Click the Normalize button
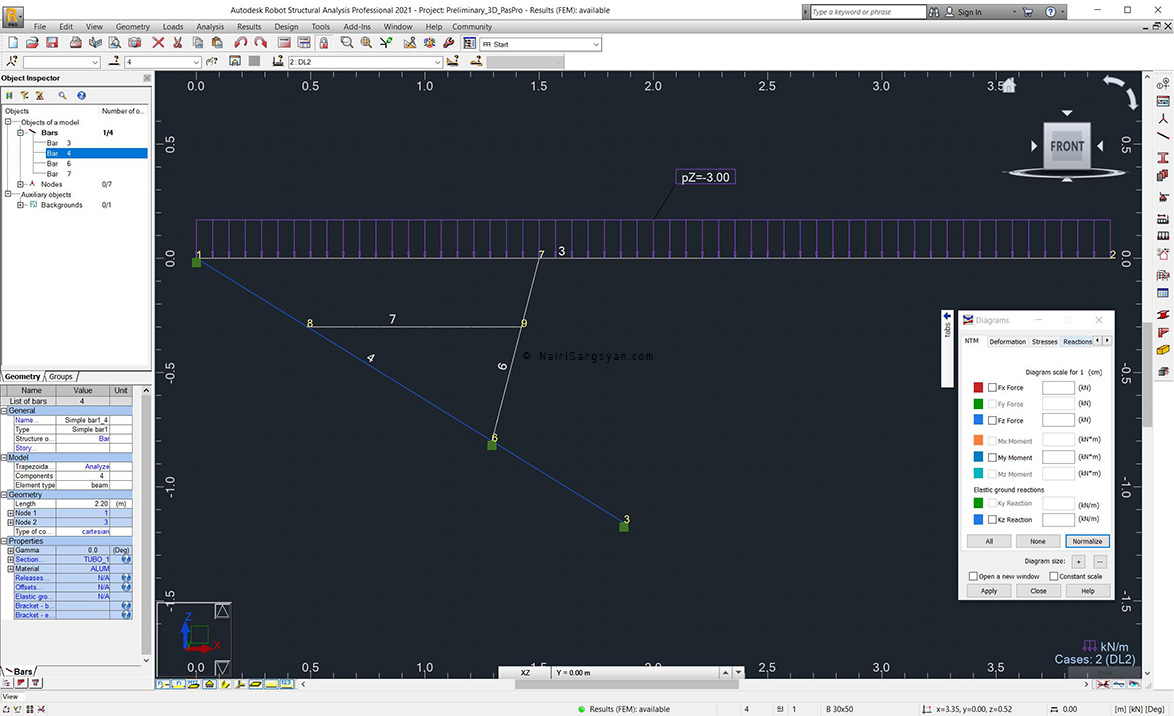The width and height of the screenshot is (1174, 716). (1087, 541)
